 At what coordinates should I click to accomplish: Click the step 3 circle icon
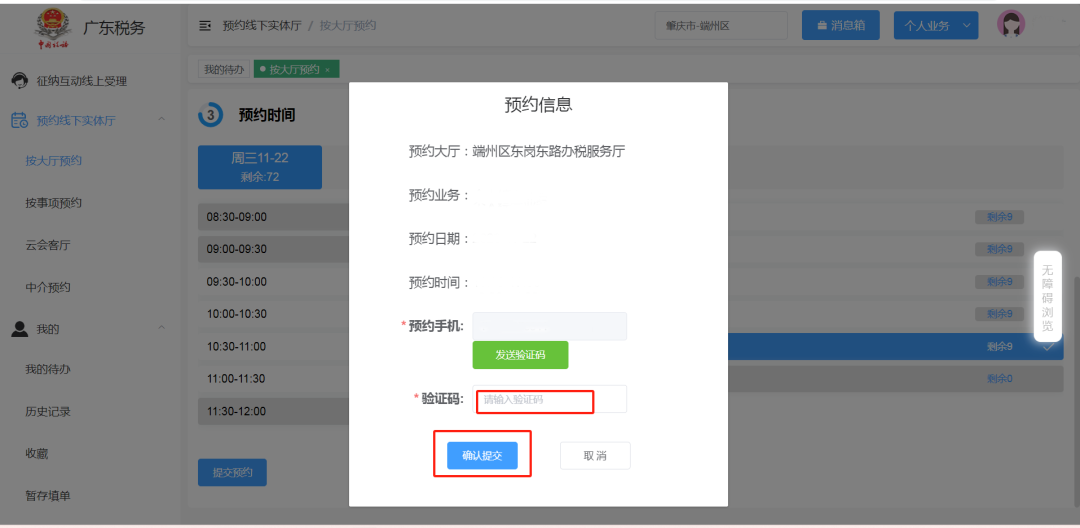point(210,115)
